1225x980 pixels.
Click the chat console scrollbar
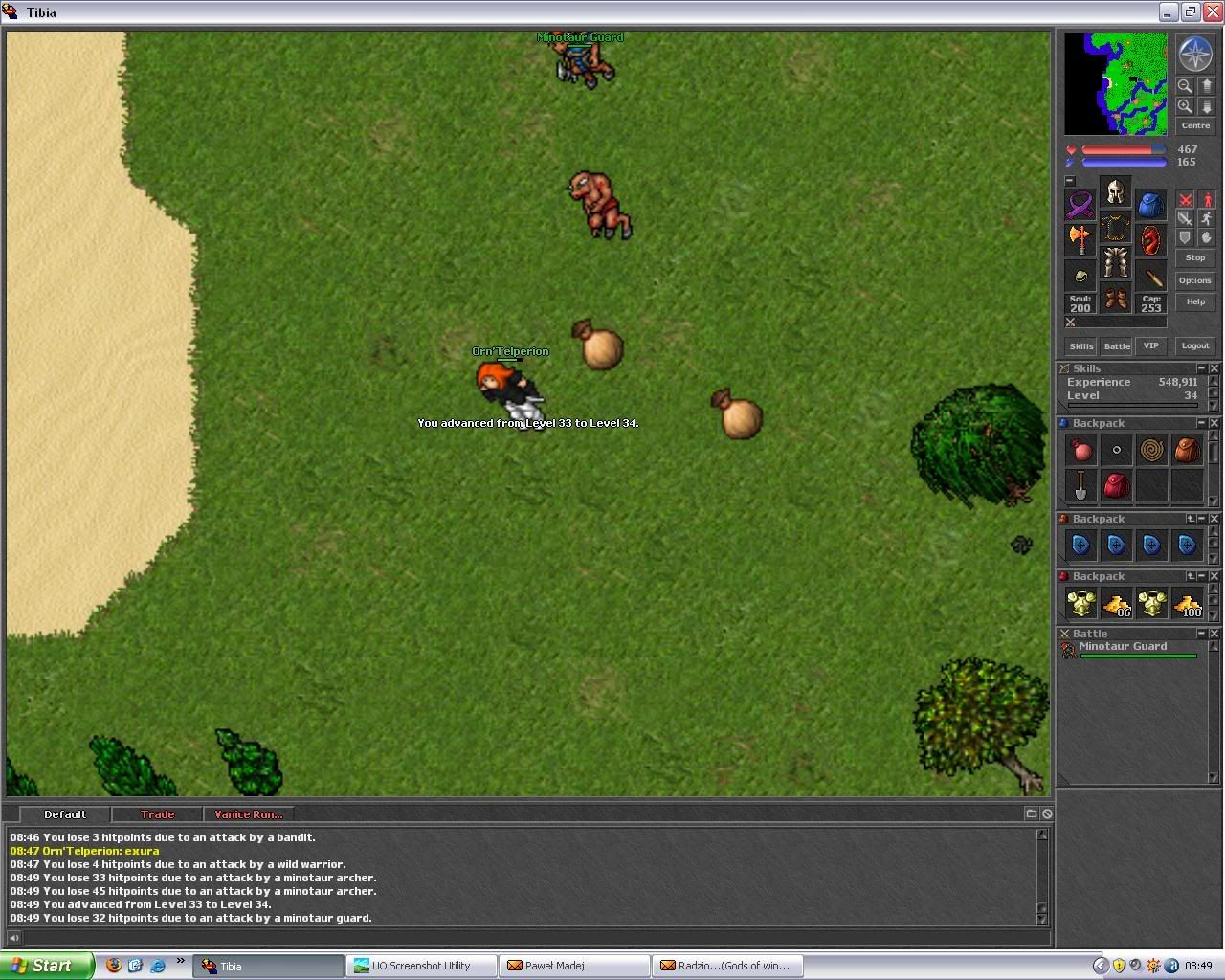[1042, 877]
